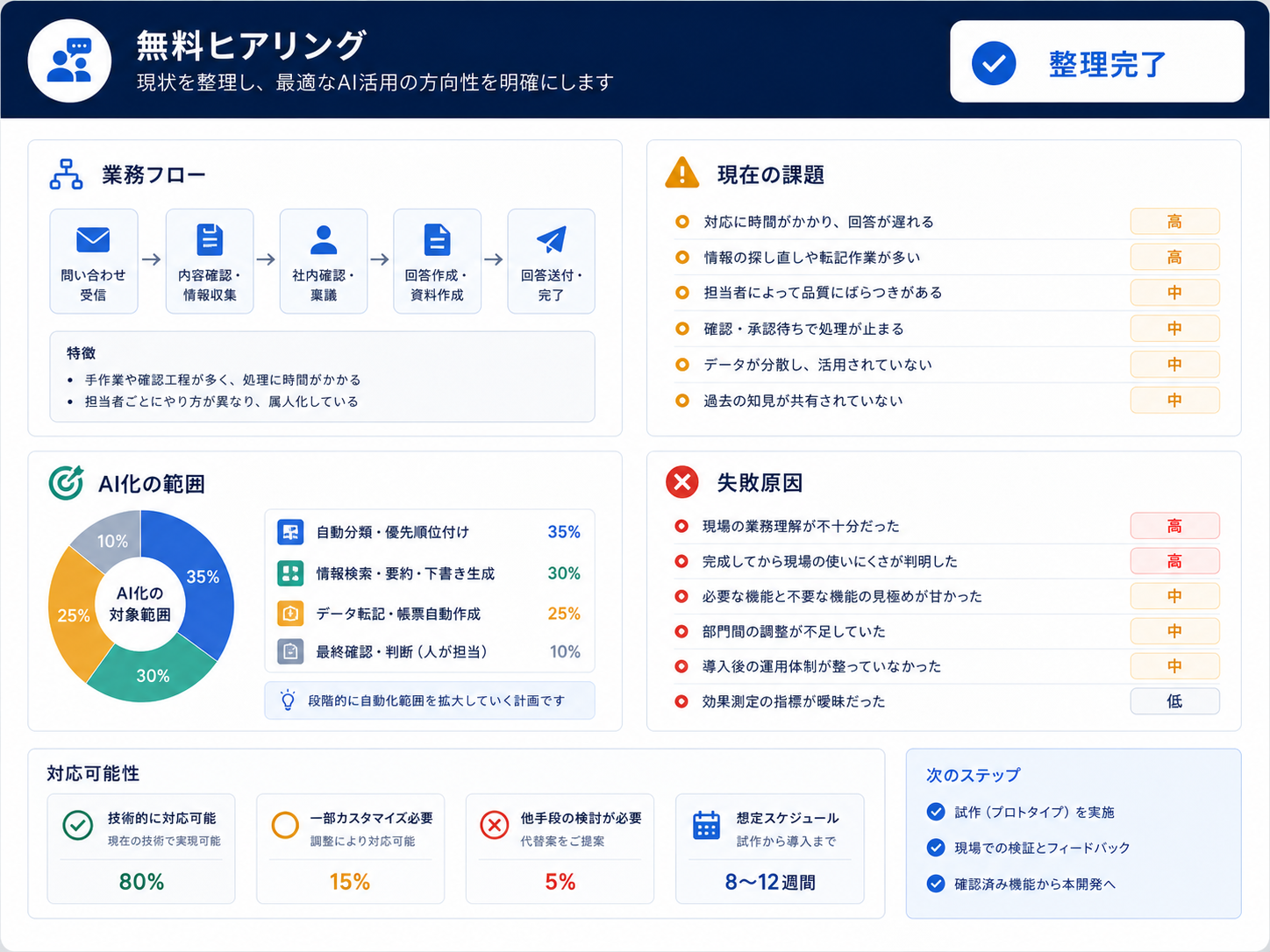
Task: Select the bullet for 情報の探し直しや転記作業が多い
Action: [x=682, y=257]
